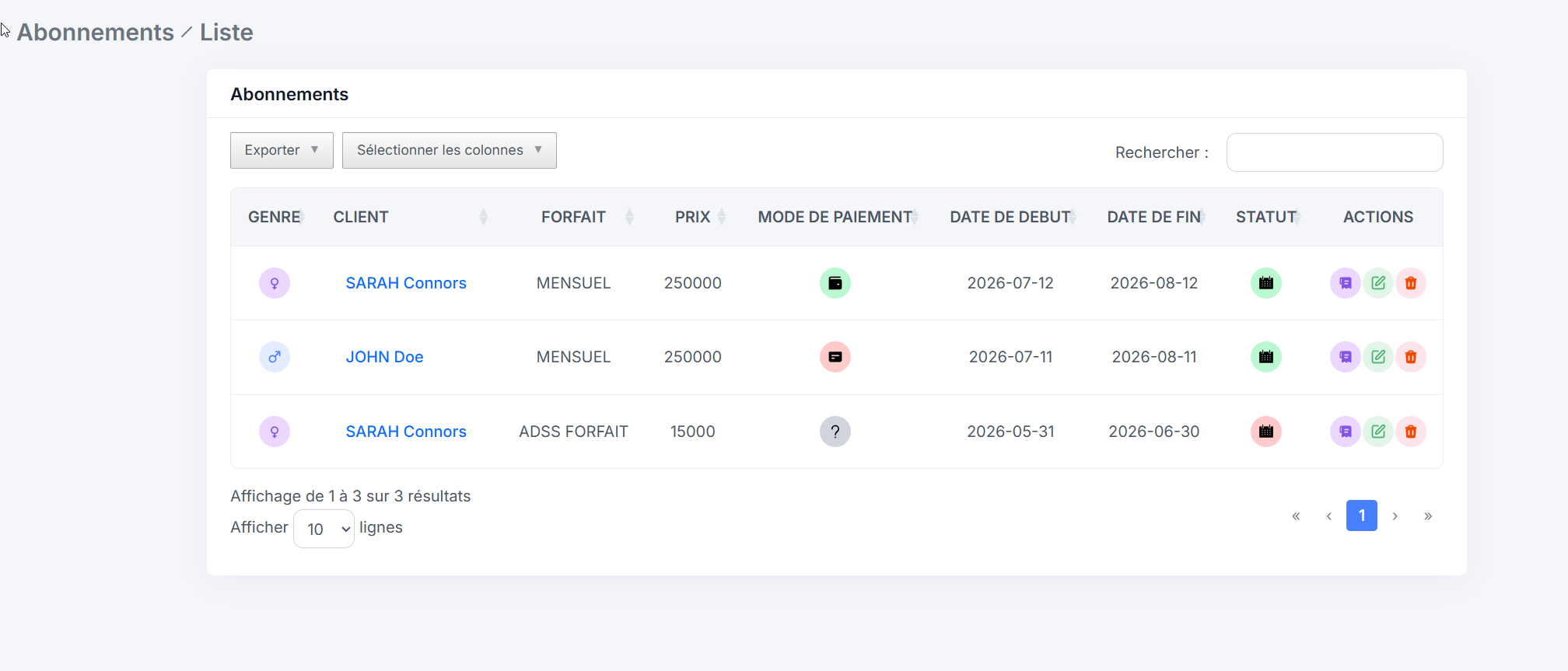Go to first page with double-left arrow

click(x=1296, y=515)
